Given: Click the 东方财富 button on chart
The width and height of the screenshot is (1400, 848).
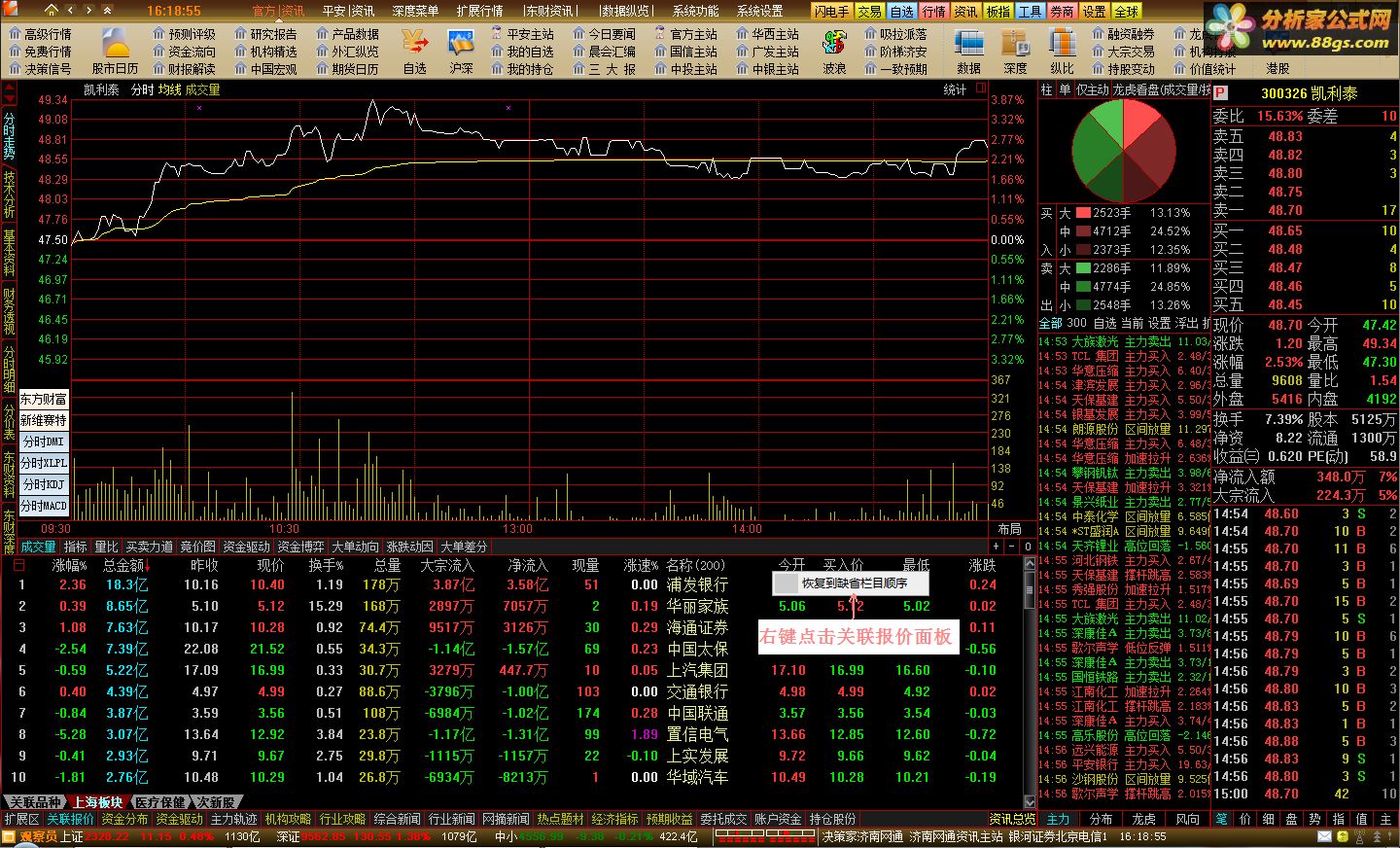Looking at the screenshot, I should (44, 400).
